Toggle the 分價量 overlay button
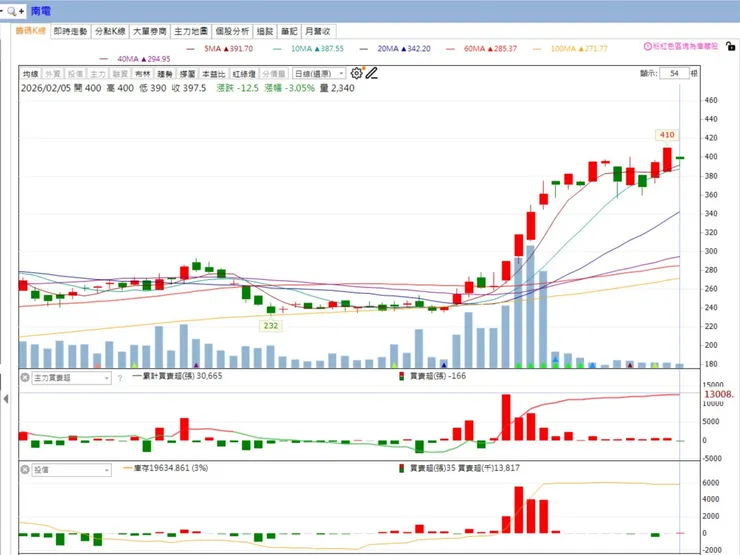Viewport: 740px width, 555px height. point(274,74)
